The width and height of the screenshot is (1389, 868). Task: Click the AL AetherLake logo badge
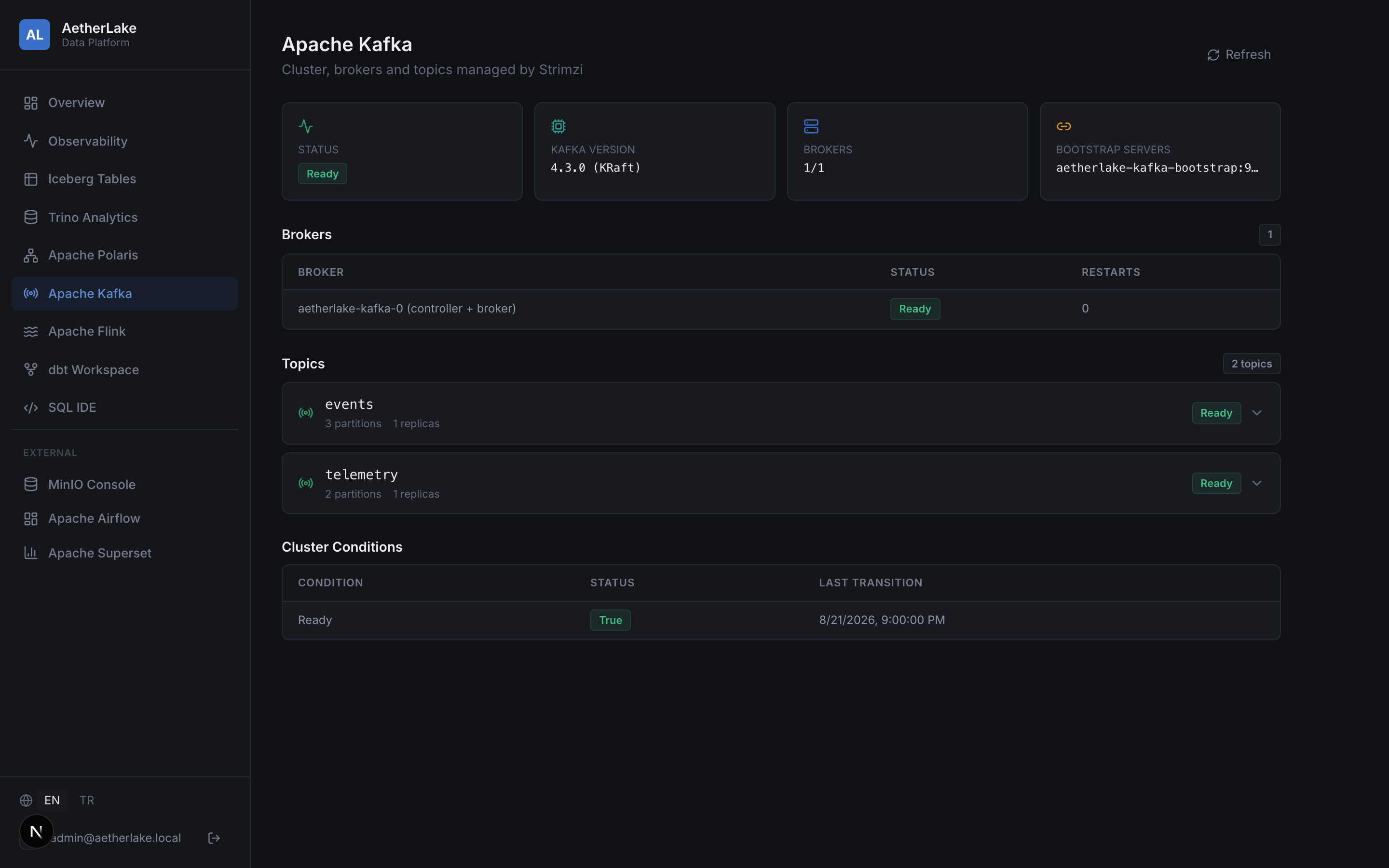(34, 35)
